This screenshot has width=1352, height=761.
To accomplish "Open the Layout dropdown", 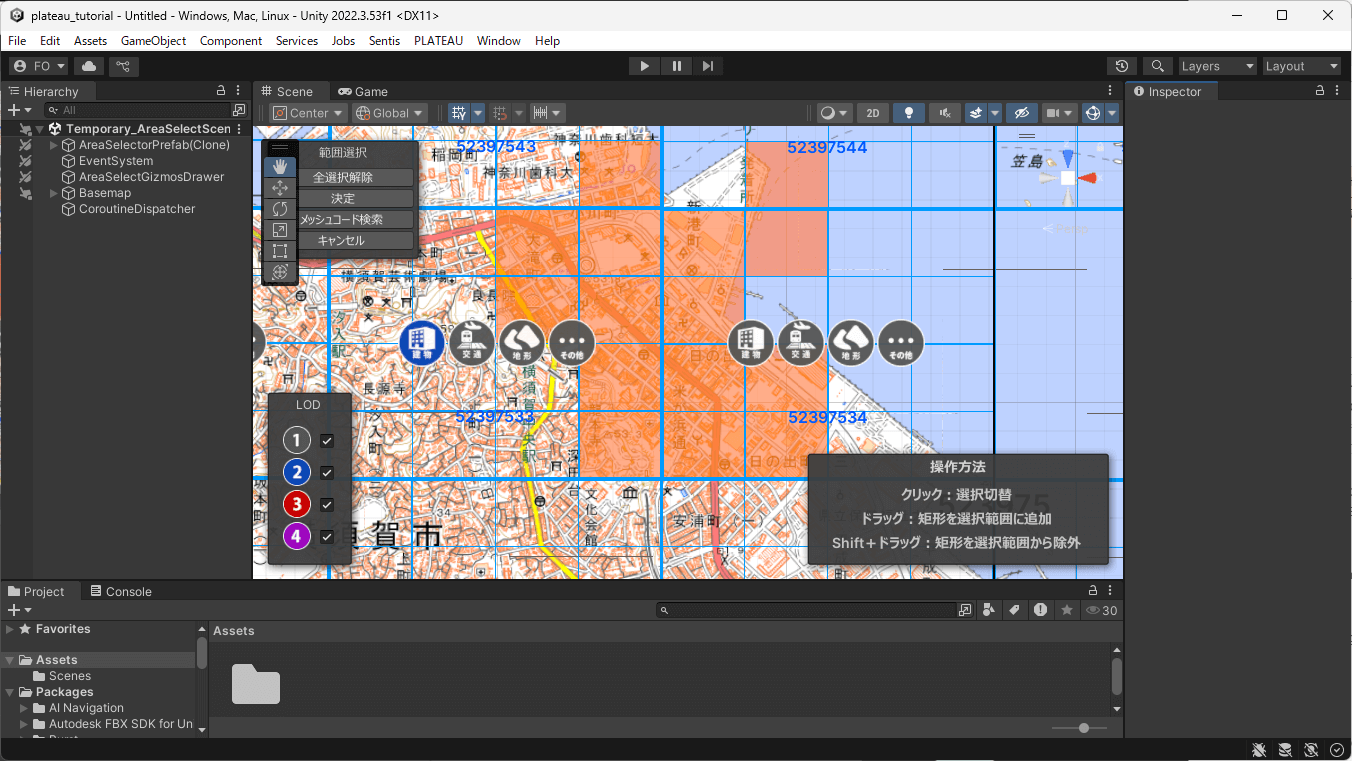I will tap(1301, 66).
